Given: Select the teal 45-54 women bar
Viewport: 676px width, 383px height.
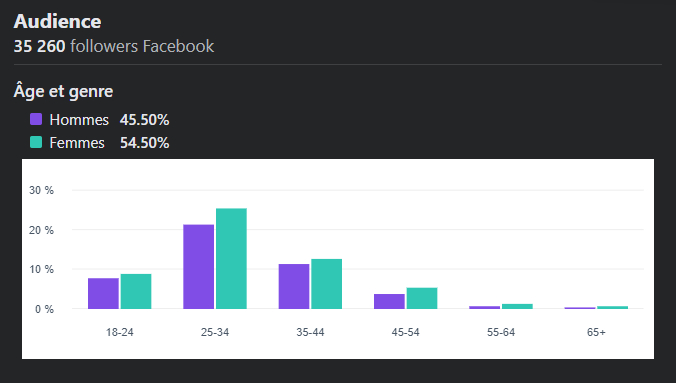Looking at the screenshot, I should pos(422,298).
